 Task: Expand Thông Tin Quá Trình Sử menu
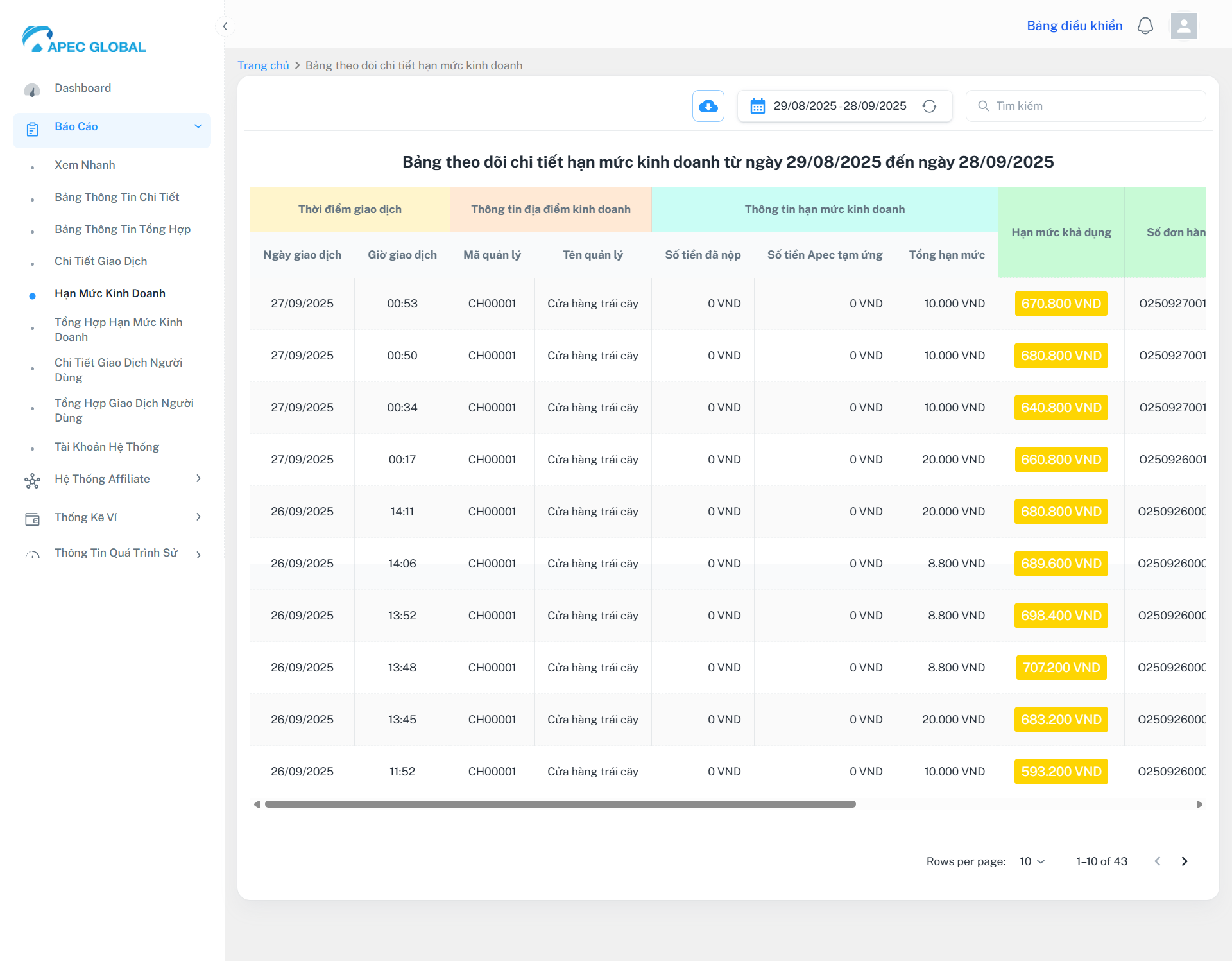pos(198,555)
